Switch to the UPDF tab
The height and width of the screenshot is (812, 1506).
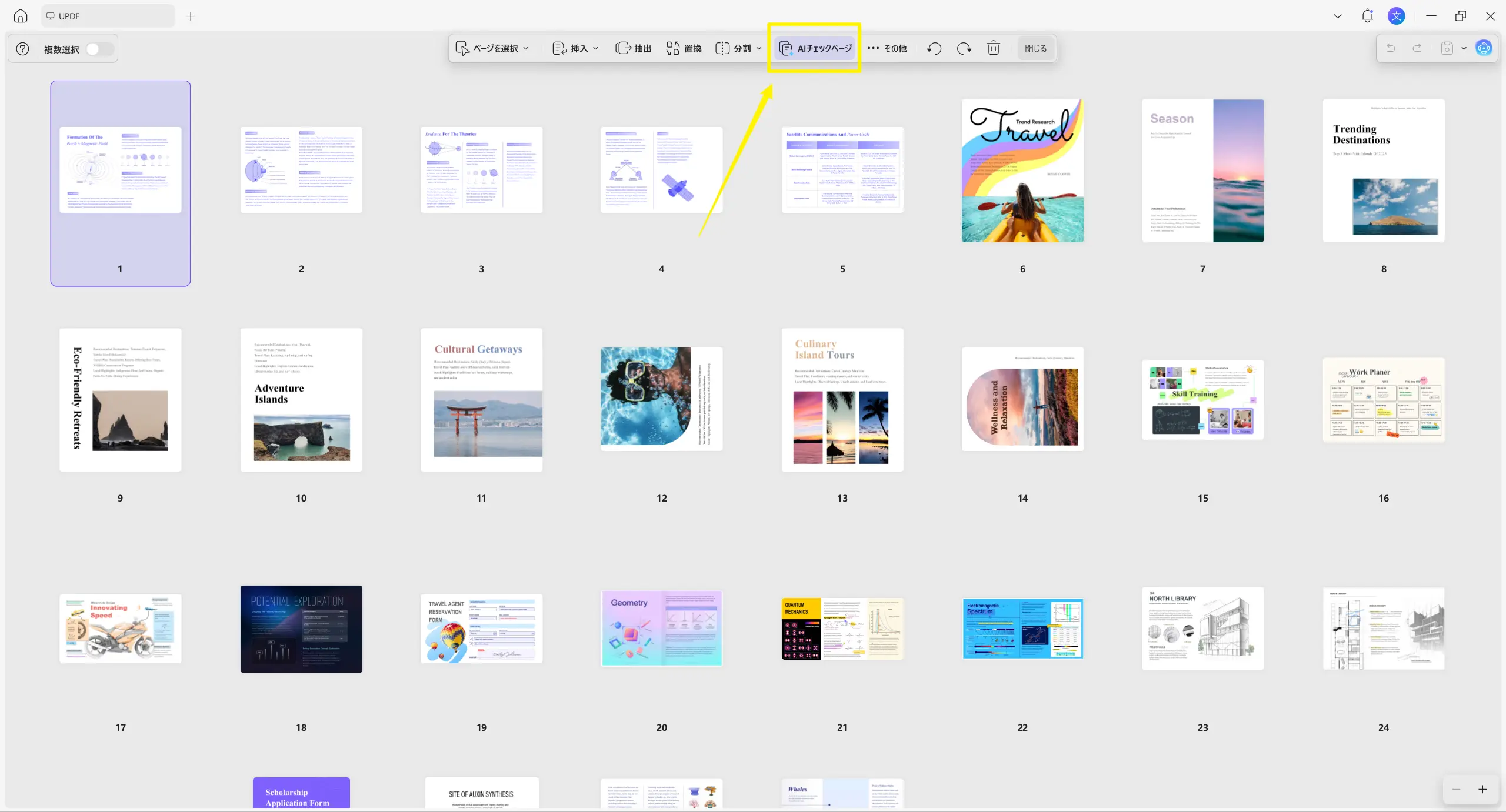pos(108,16)
